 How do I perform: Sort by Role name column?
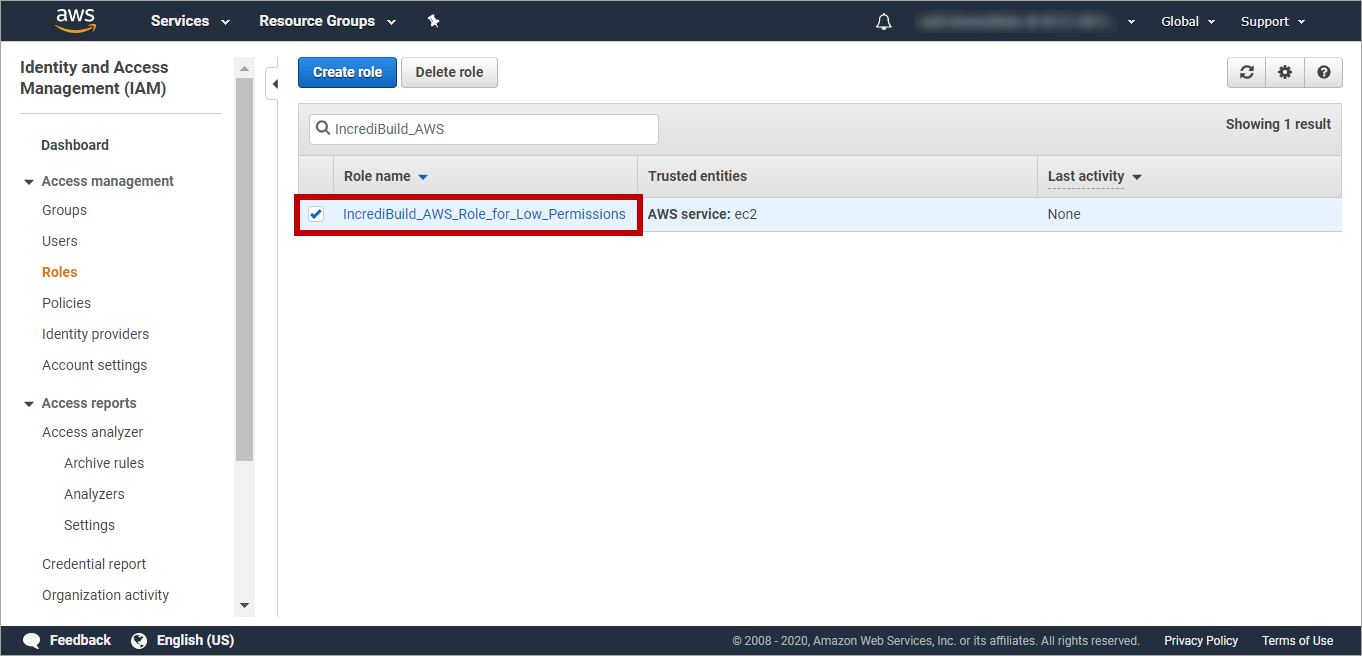[x=386, y=176]
